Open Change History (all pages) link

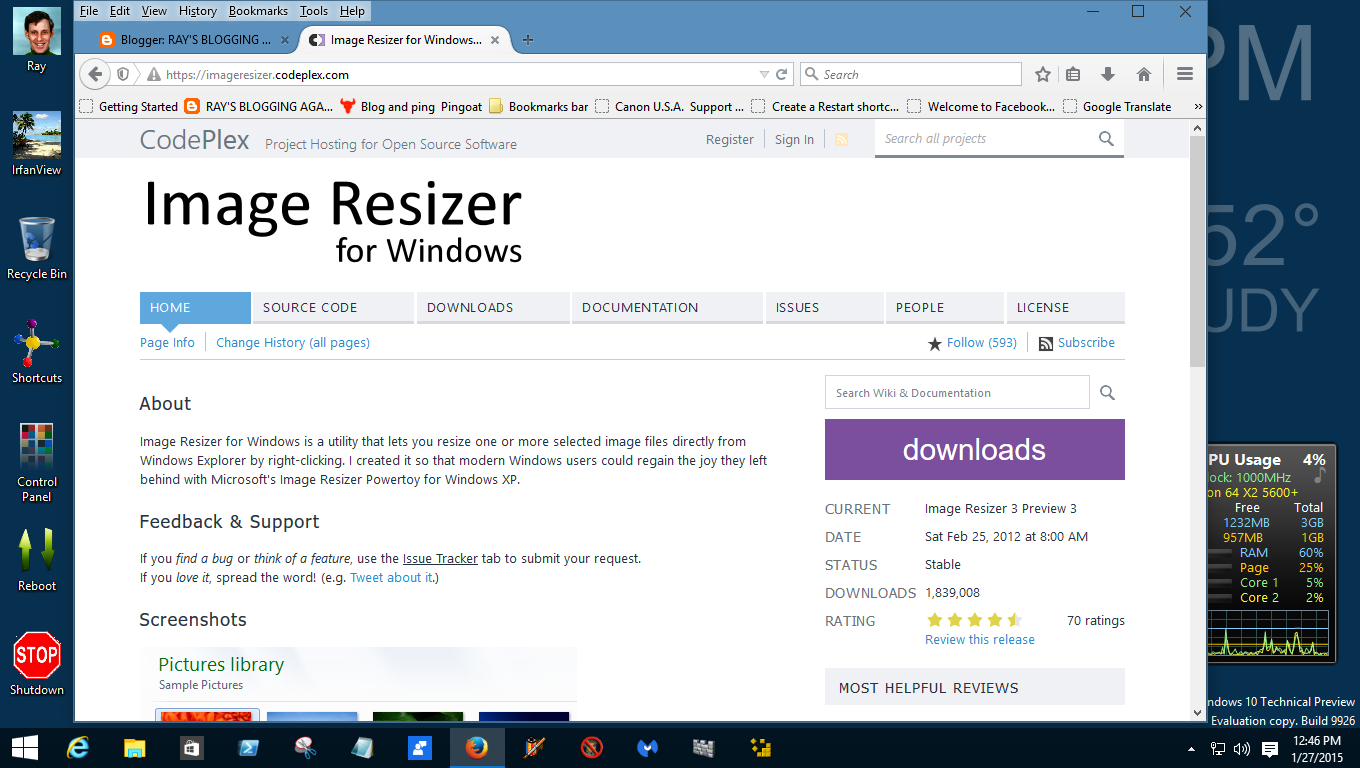293,342
